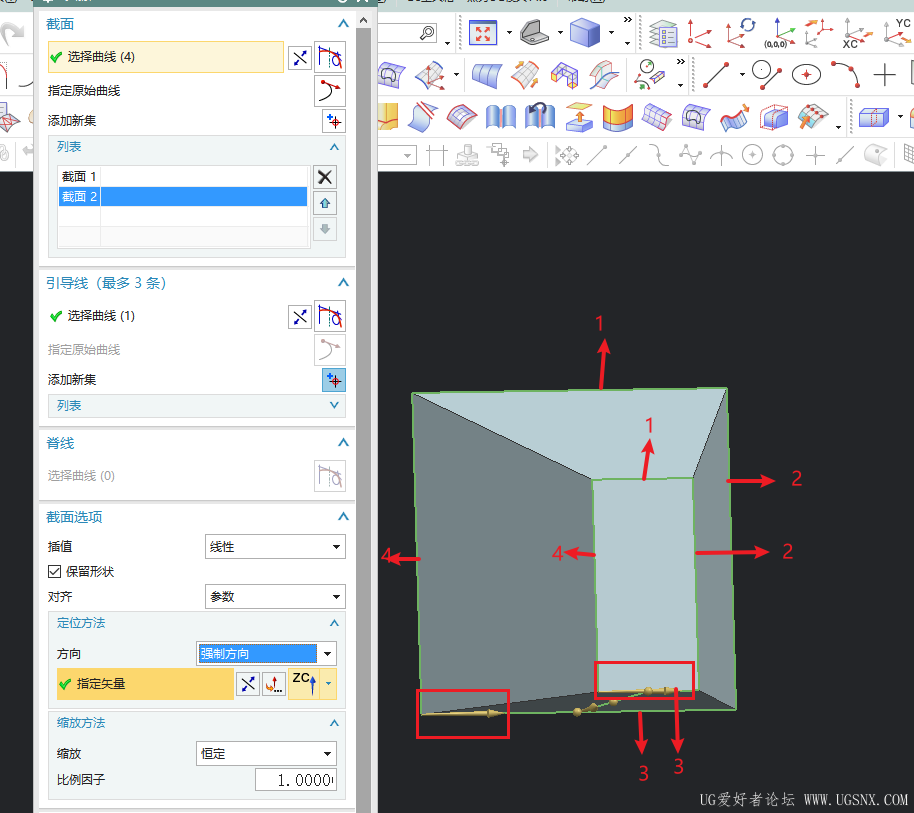Screen dimensions: 914x813
Task: Collapse the 缩放方法 group
Action: click(x=334, y=723)
